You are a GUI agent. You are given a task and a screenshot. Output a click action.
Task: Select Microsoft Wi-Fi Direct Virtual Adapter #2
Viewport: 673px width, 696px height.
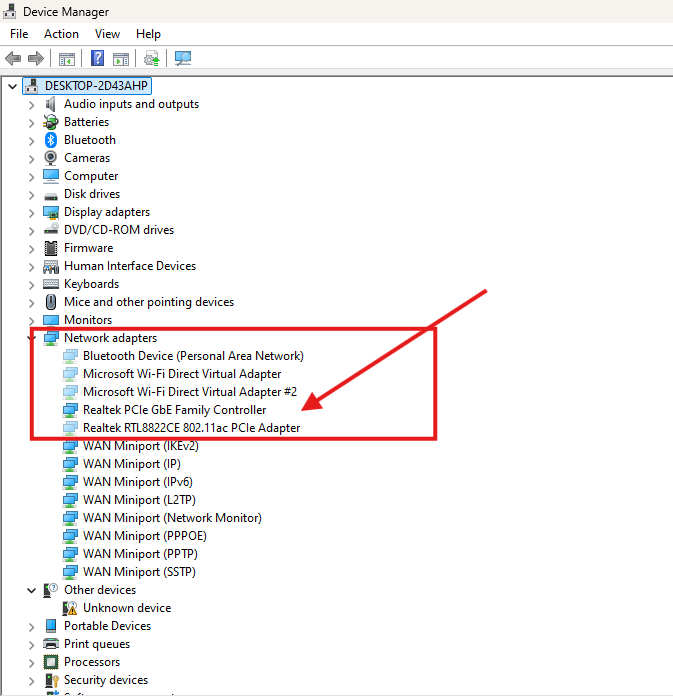[190, 392]
